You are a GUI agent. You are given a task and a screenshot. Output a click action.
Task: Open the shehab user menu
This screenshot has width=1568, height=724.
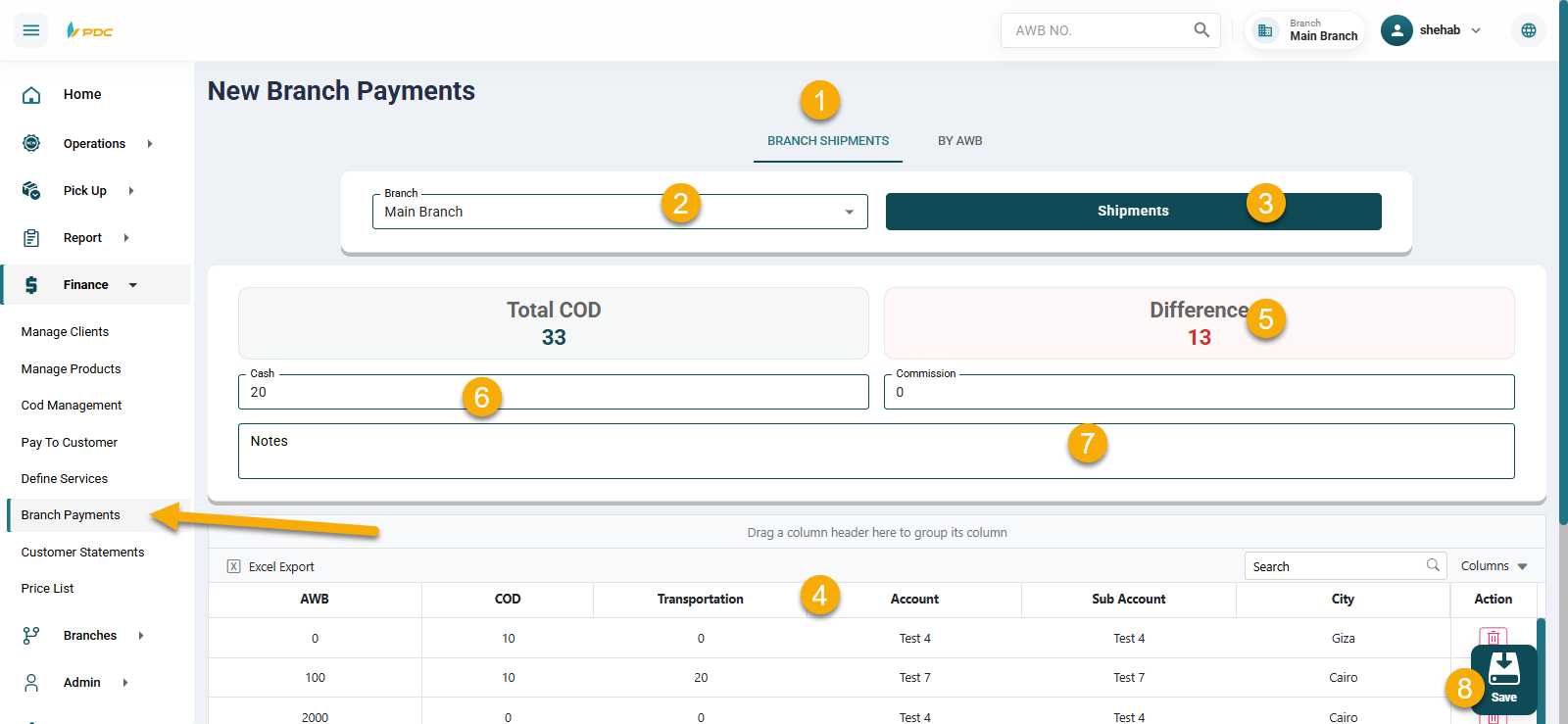[x=1433, y=30]
